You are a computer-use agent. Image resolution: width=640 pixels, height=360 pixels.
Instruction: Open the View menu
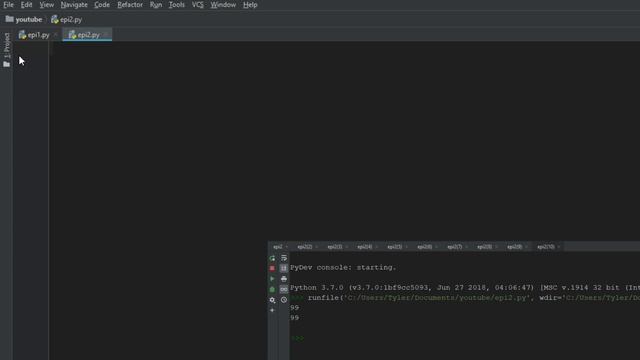[x=47, y=5]
